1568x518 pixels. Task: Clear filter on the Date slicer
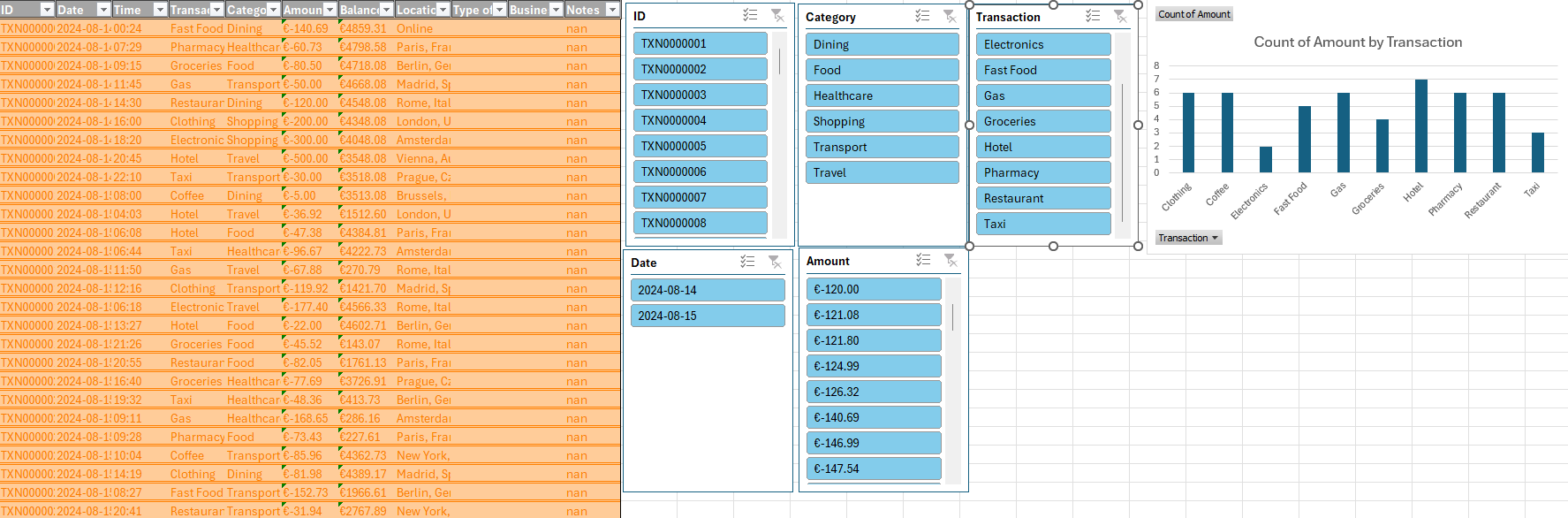775,262
